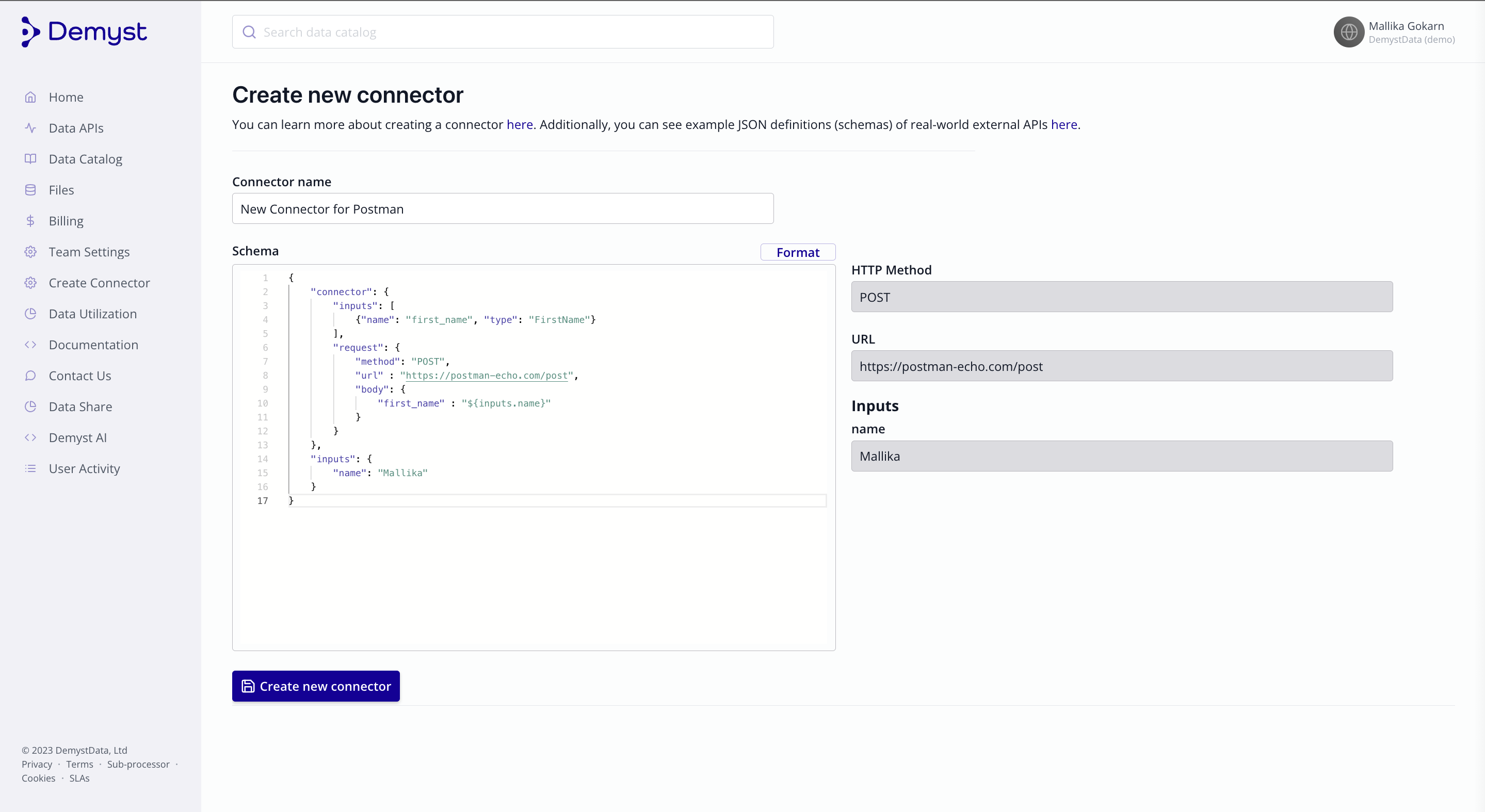Click the Connector name input field
Image resolution: width=1485 pixels, height=812 pixels.
(x=502, y=209)
